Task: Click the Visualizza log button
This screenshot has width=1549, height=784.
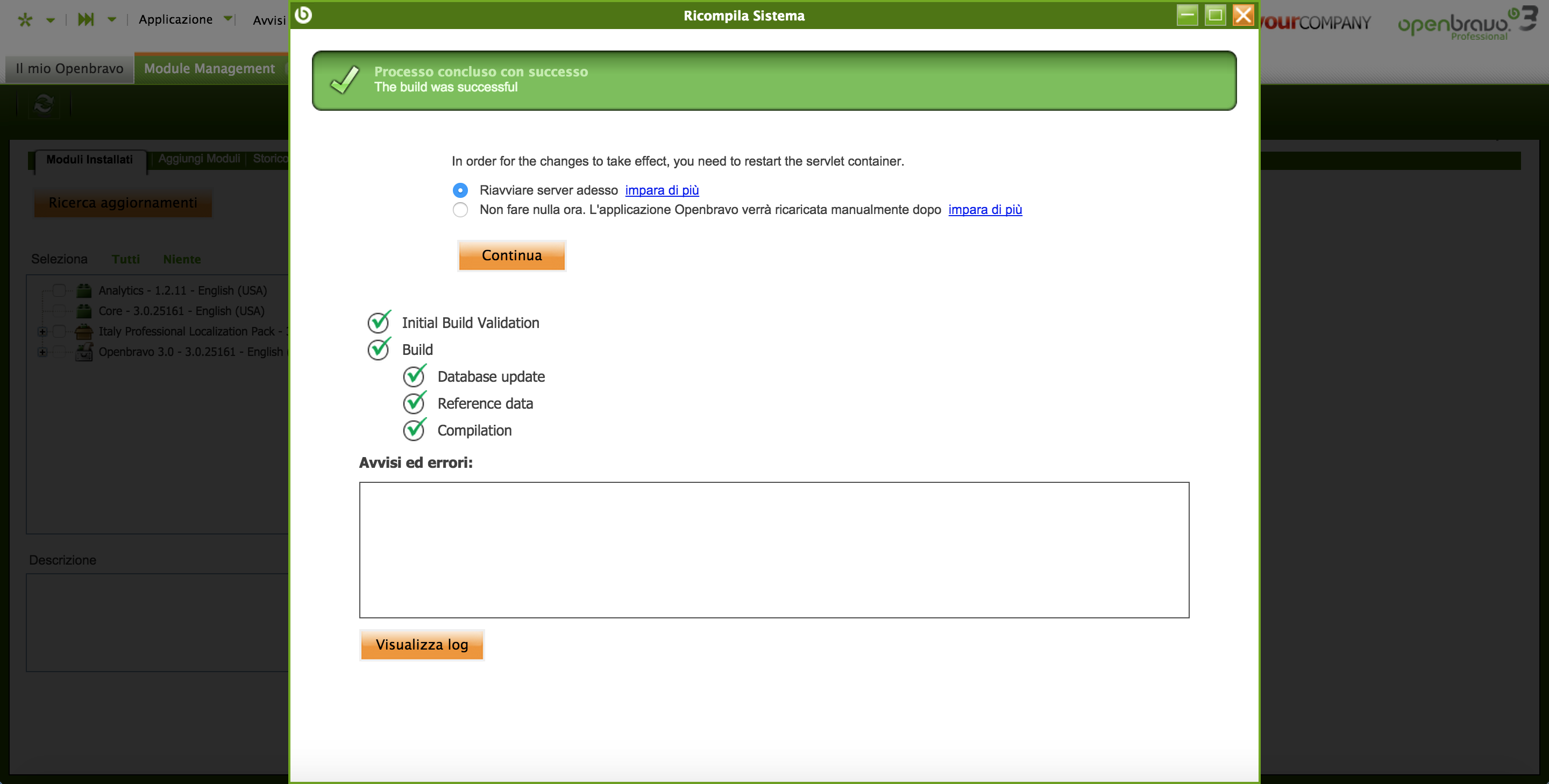Action: [422, 645]
